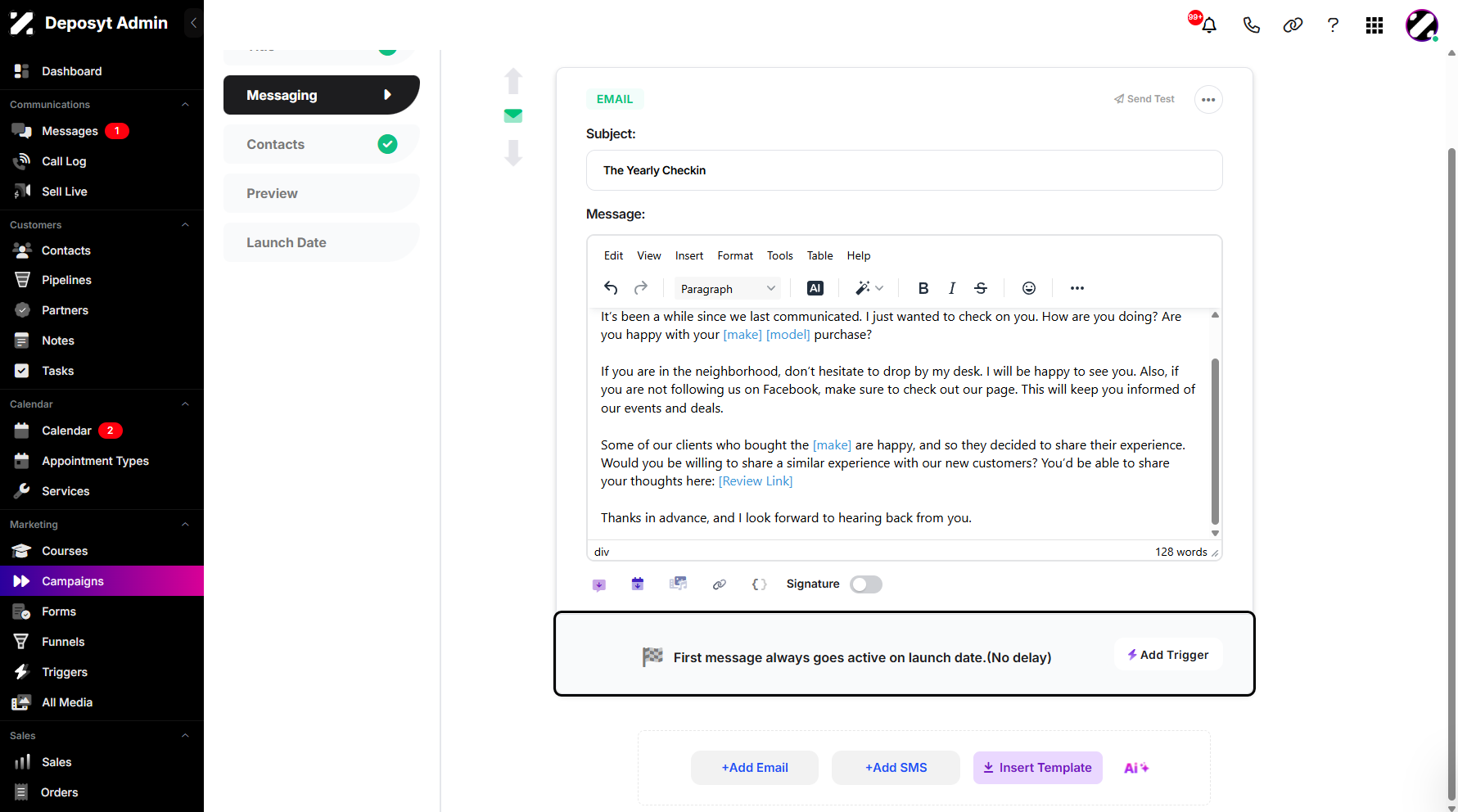Click Send Test link
Viewport: 1458px width, 812px height.
pos(1144,99)
